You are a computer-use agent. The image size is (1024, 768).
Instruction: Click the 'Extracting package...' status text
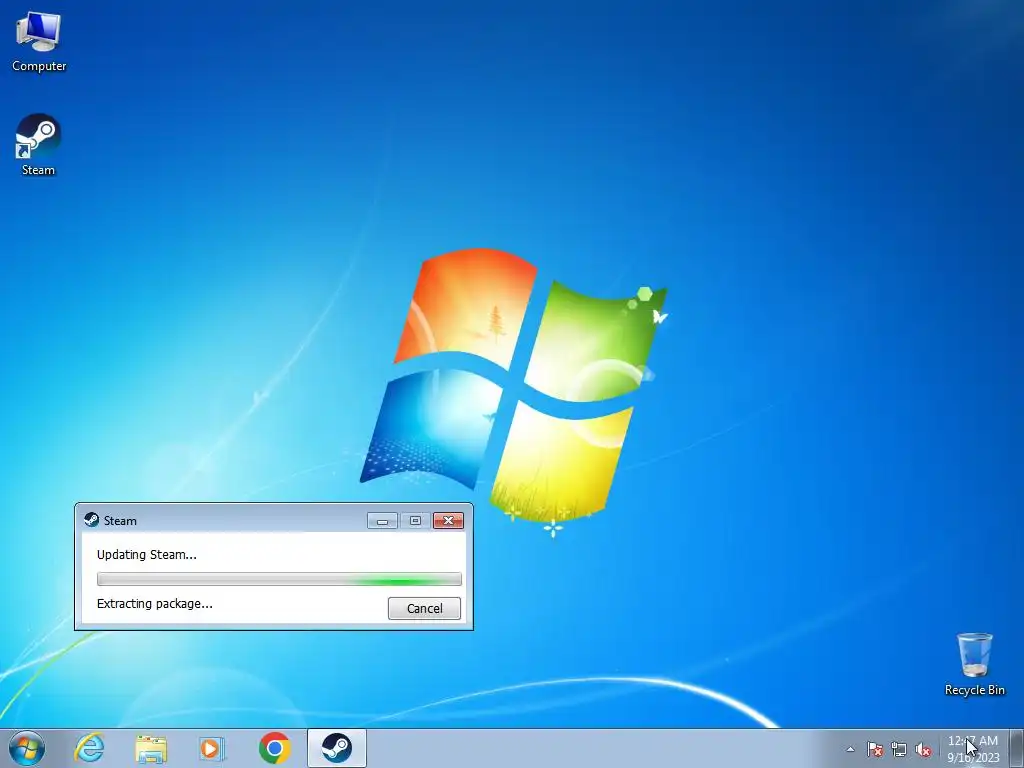pos(154,603)
